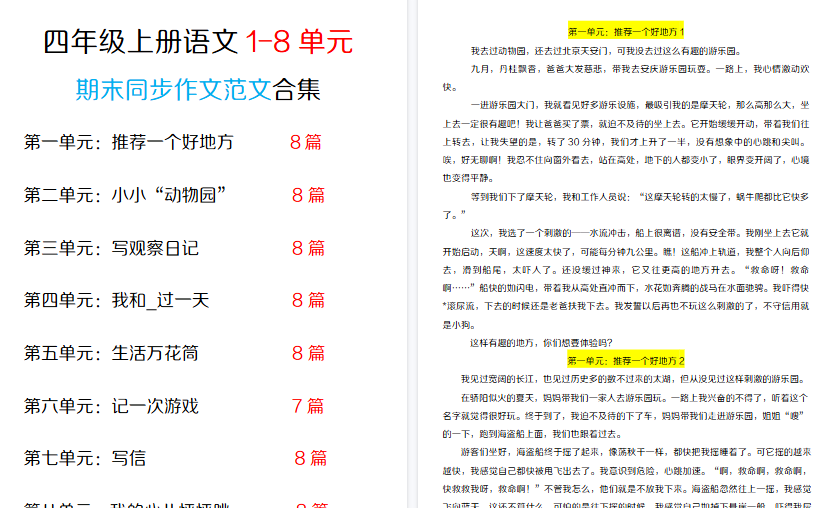Click the '8 篇' count beside 第五单元
Screen dimensions: 827x508
[x=309, y=353]
